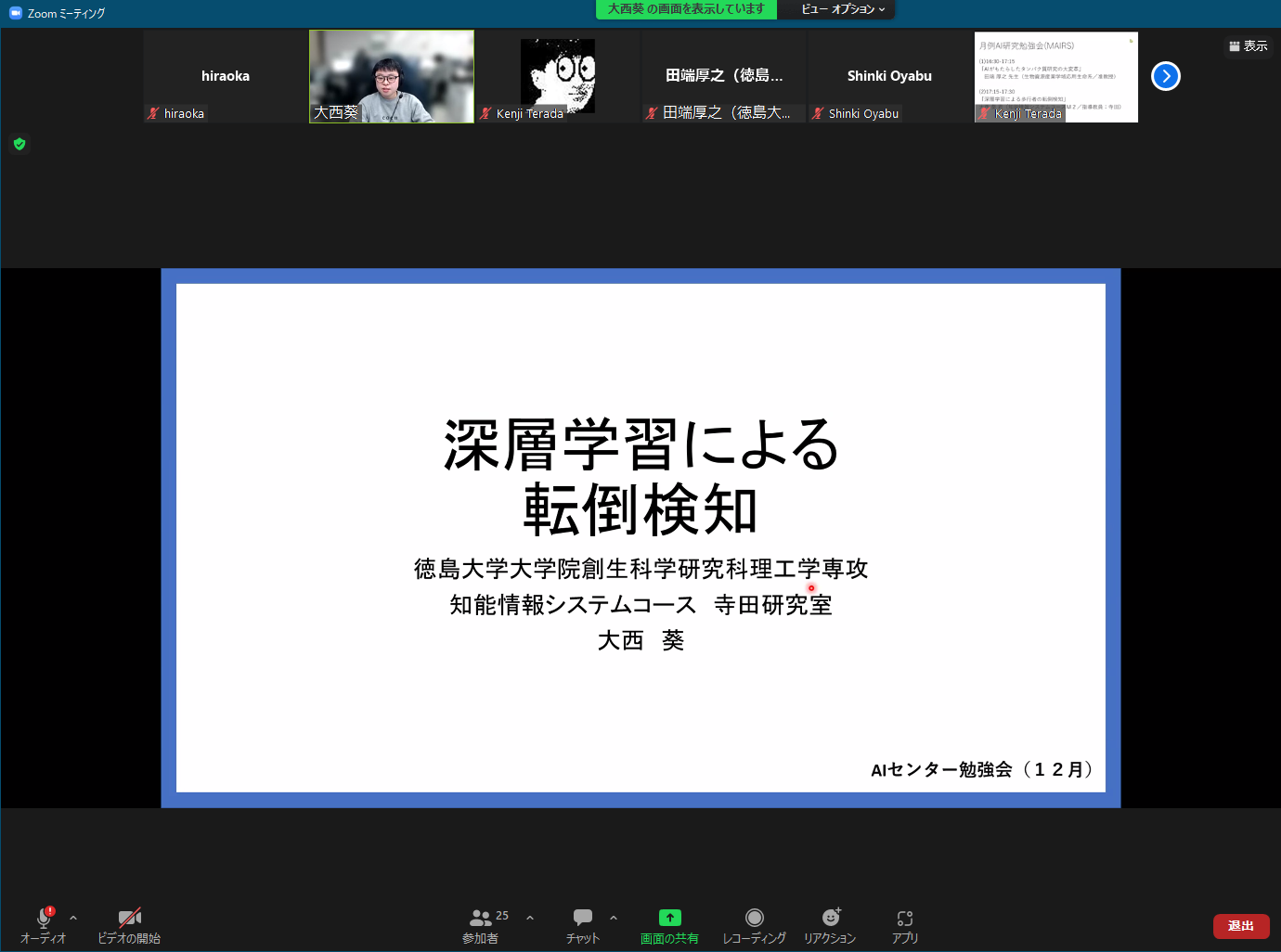The width and height of the screenshot is (1281, 952).
Task: Select the Shinki Oyabu participant tile
Action: click(889, 76)
